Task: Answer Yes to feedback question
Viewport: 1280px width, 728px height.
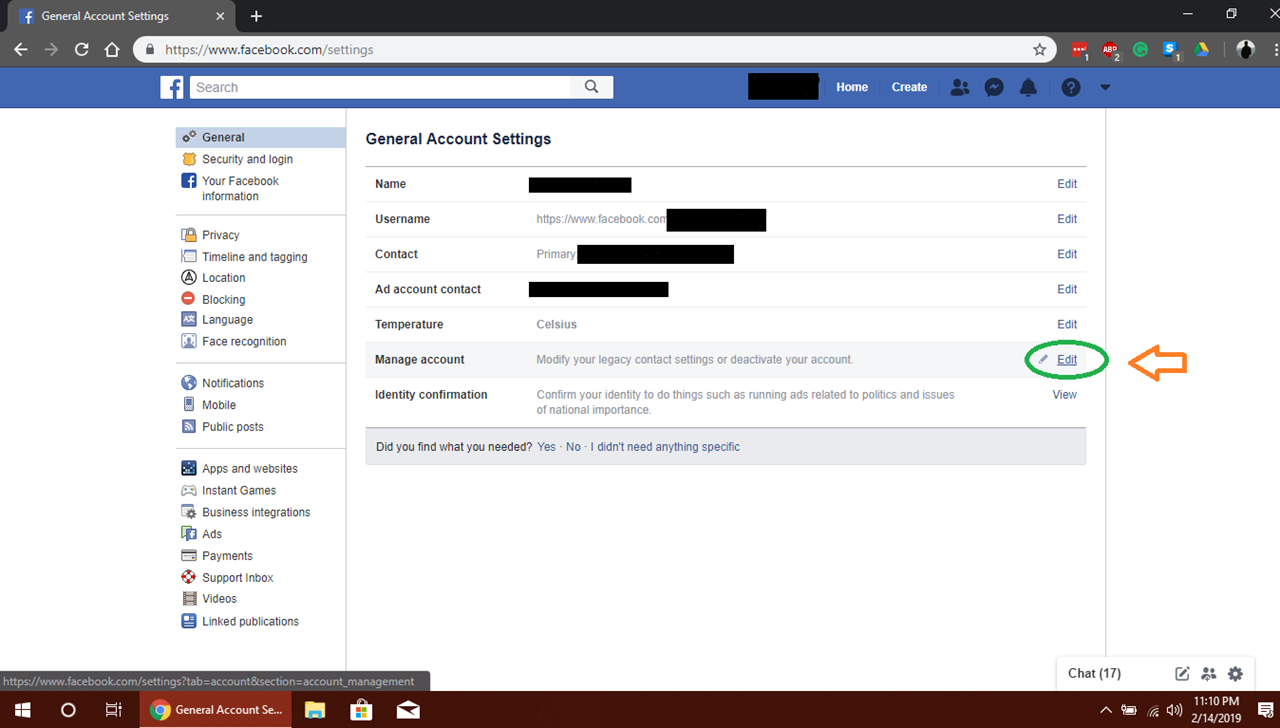Action: (x=546, y=447)
